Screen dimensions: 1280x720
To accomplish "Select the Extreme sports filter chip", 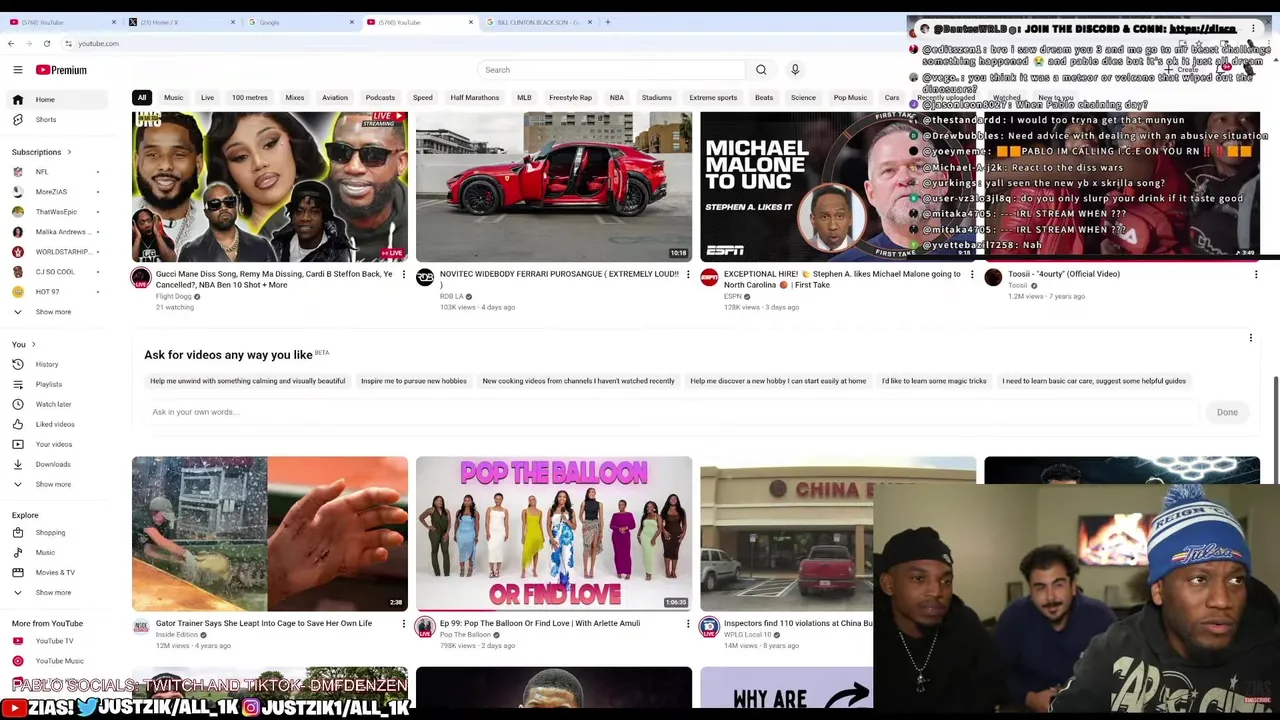I will (713, 98).
